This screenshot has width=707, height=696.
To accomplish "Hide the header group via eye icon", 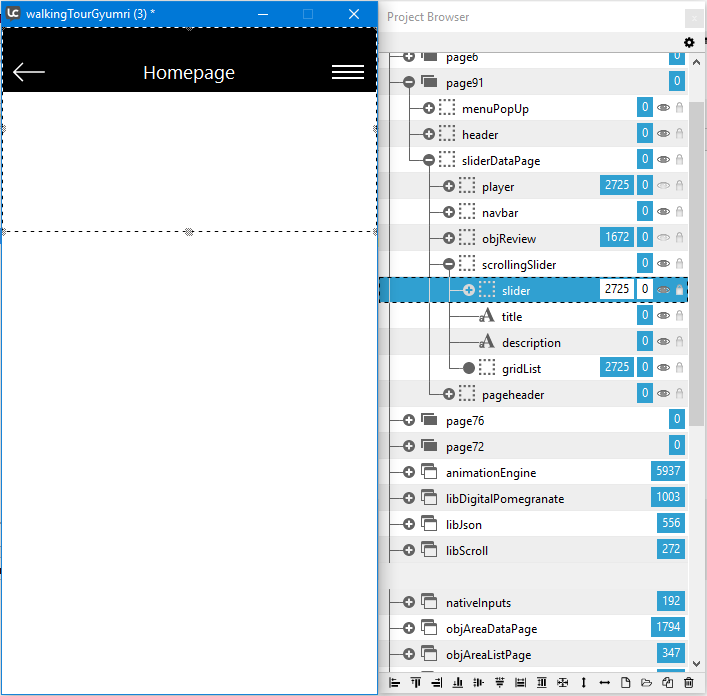I will tap(663, 134).
